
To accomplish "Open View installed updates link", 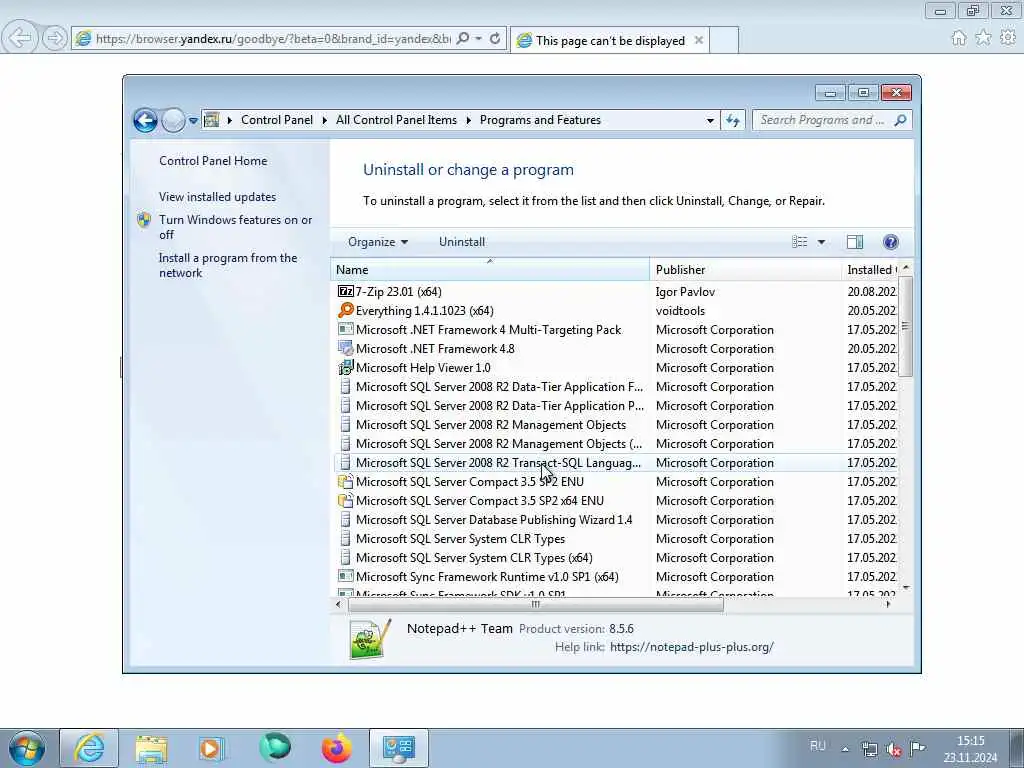I will (217, 197).
